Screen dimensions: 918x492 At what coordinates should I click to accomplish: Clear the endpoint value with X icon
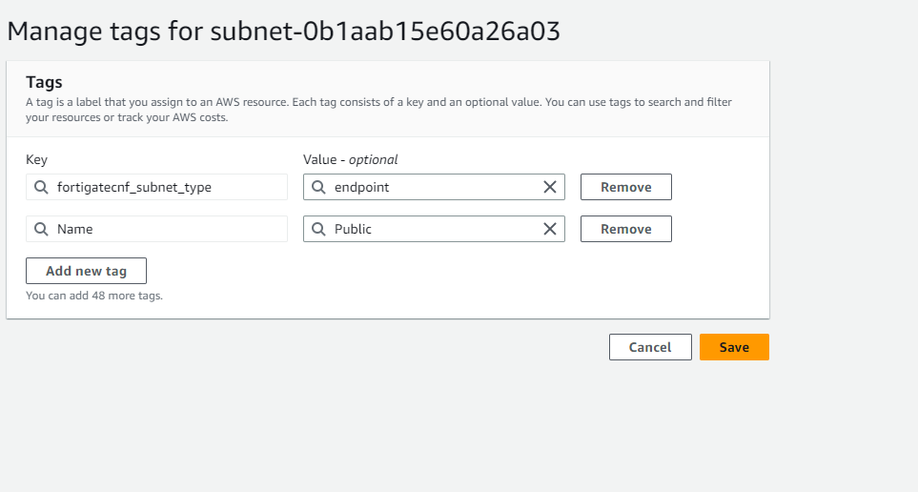coord(549,187)
